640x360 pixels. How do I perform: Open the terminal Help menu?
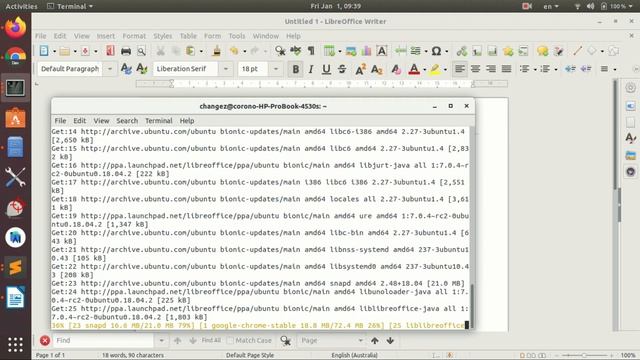pos(187,120)
